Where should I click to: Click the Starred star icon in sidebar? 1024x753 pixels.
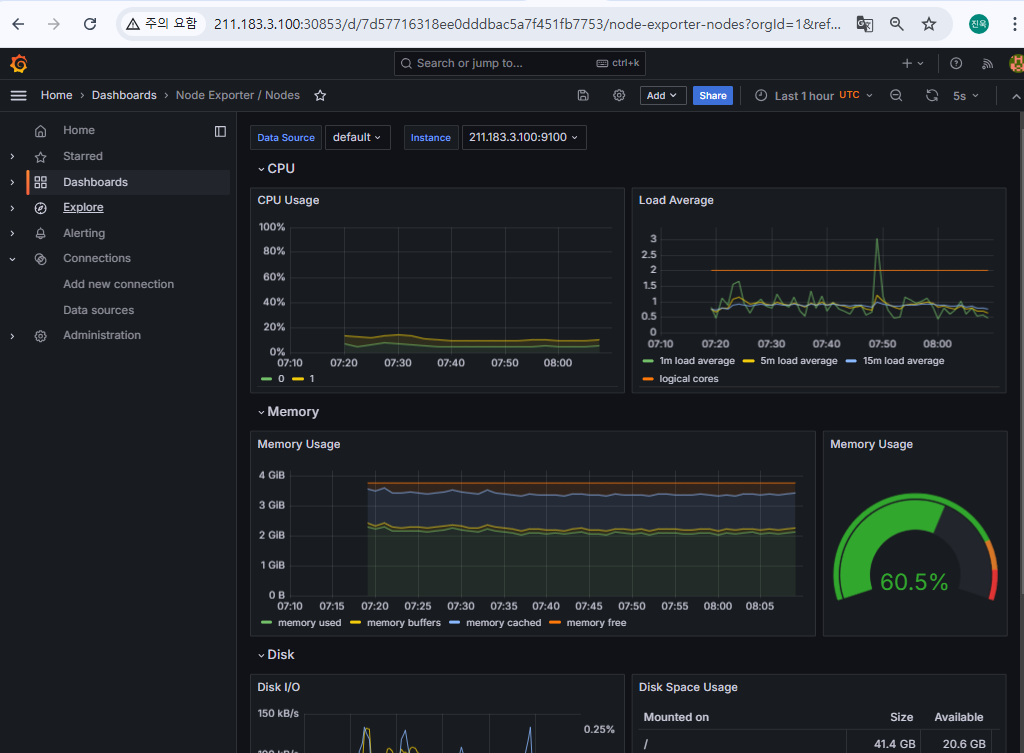(40, 157)
